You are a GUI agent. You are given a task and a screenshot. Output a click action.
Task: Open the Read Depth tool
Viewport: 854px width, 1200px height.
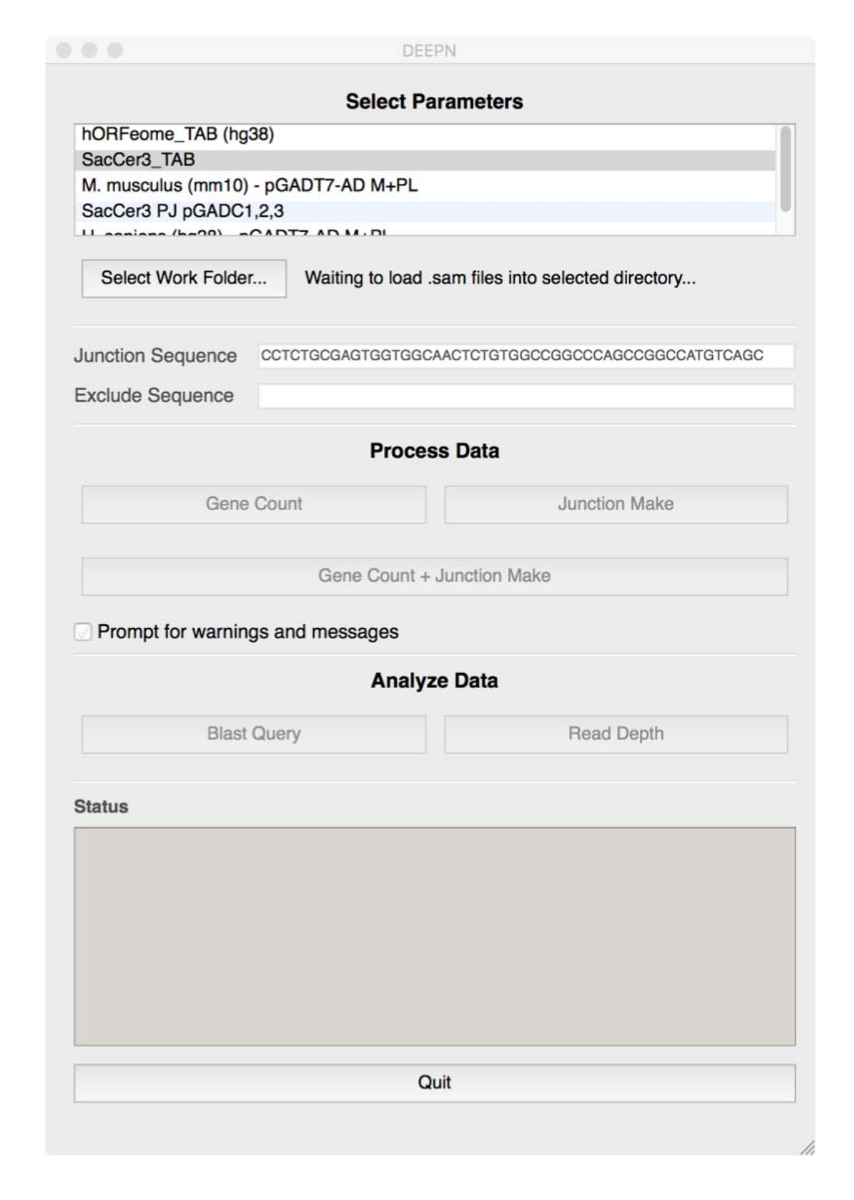tap(615, 734)
